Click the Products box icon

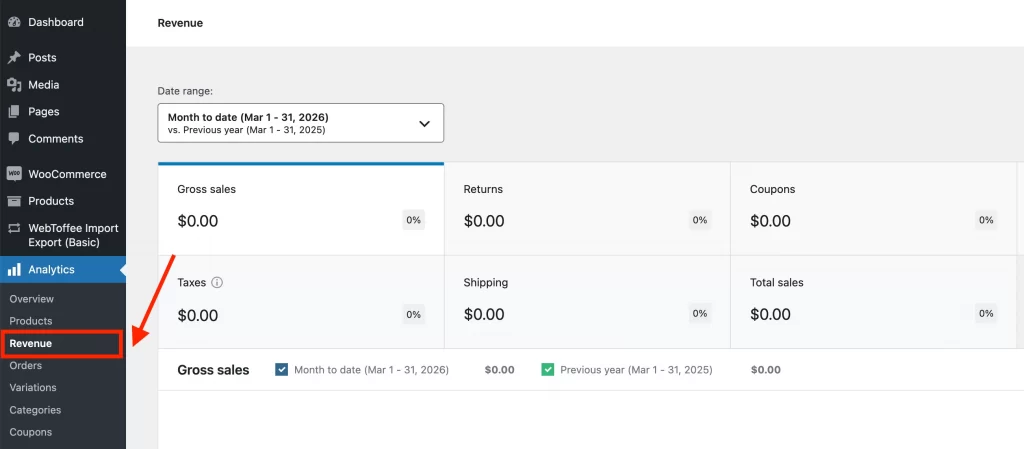[14, 201]
